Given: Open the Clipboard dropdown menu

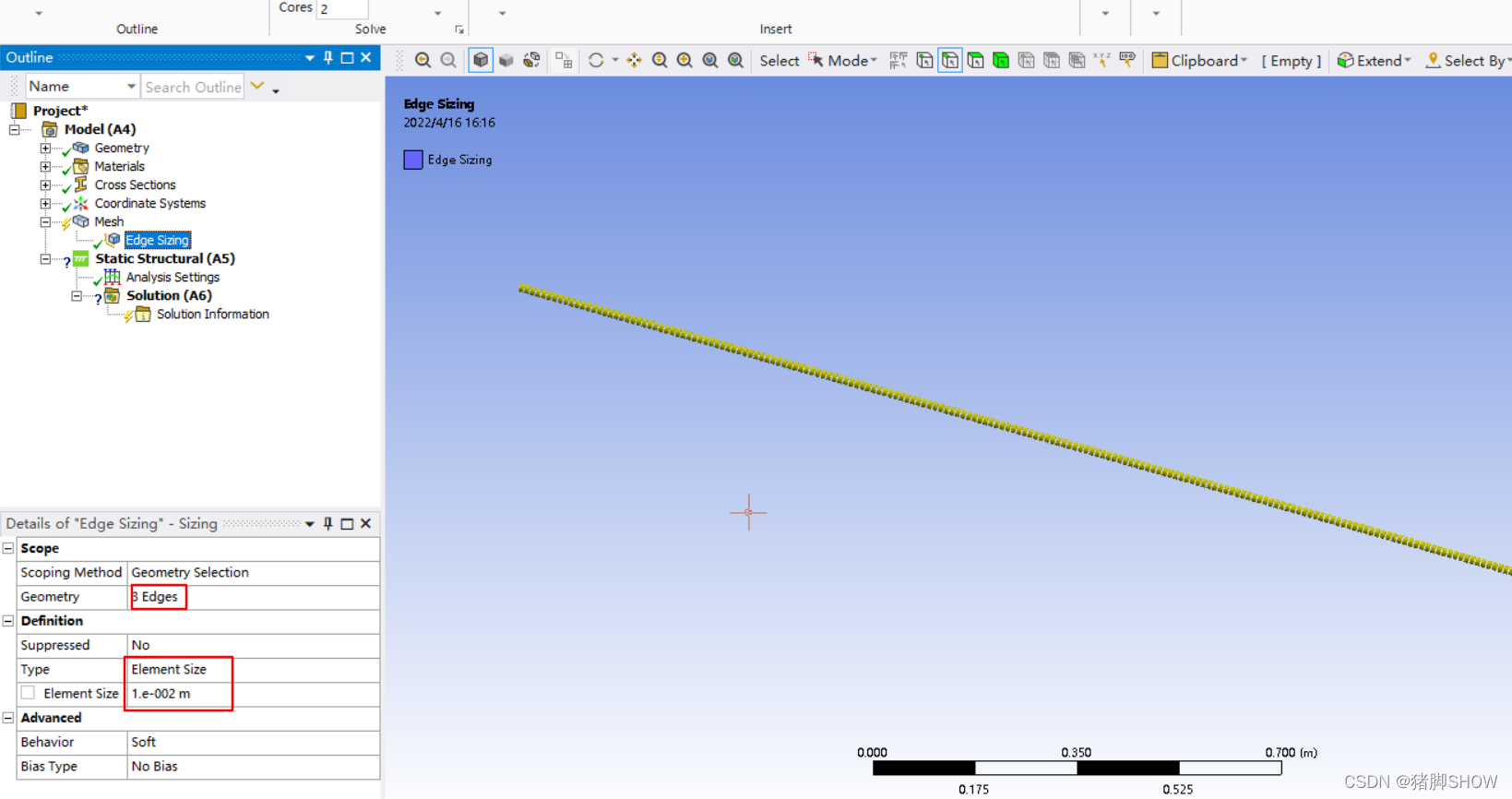Looking at the screenshot, I should (1199, 61).
